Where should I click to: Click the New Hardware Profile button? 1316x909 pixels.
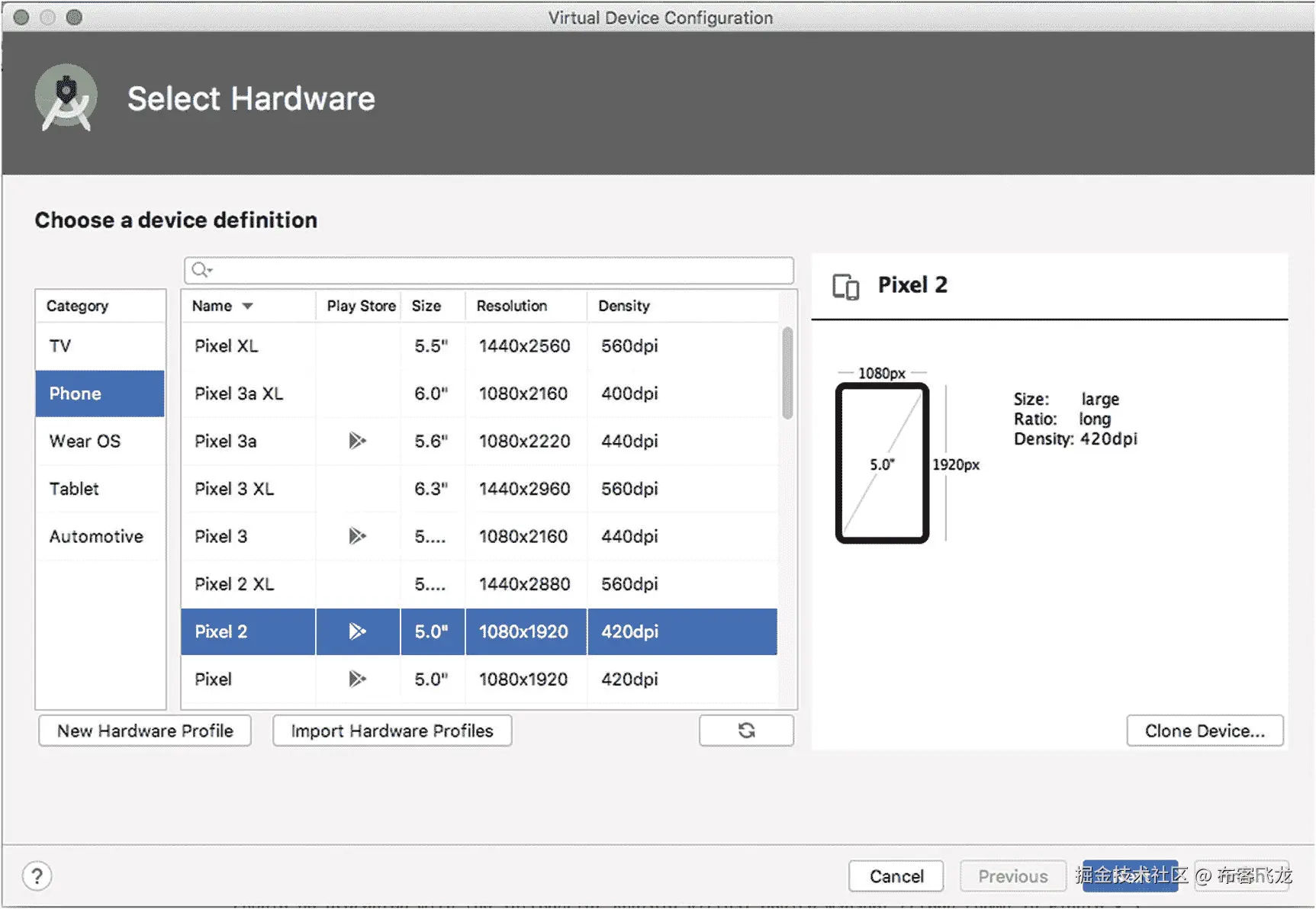145,731
